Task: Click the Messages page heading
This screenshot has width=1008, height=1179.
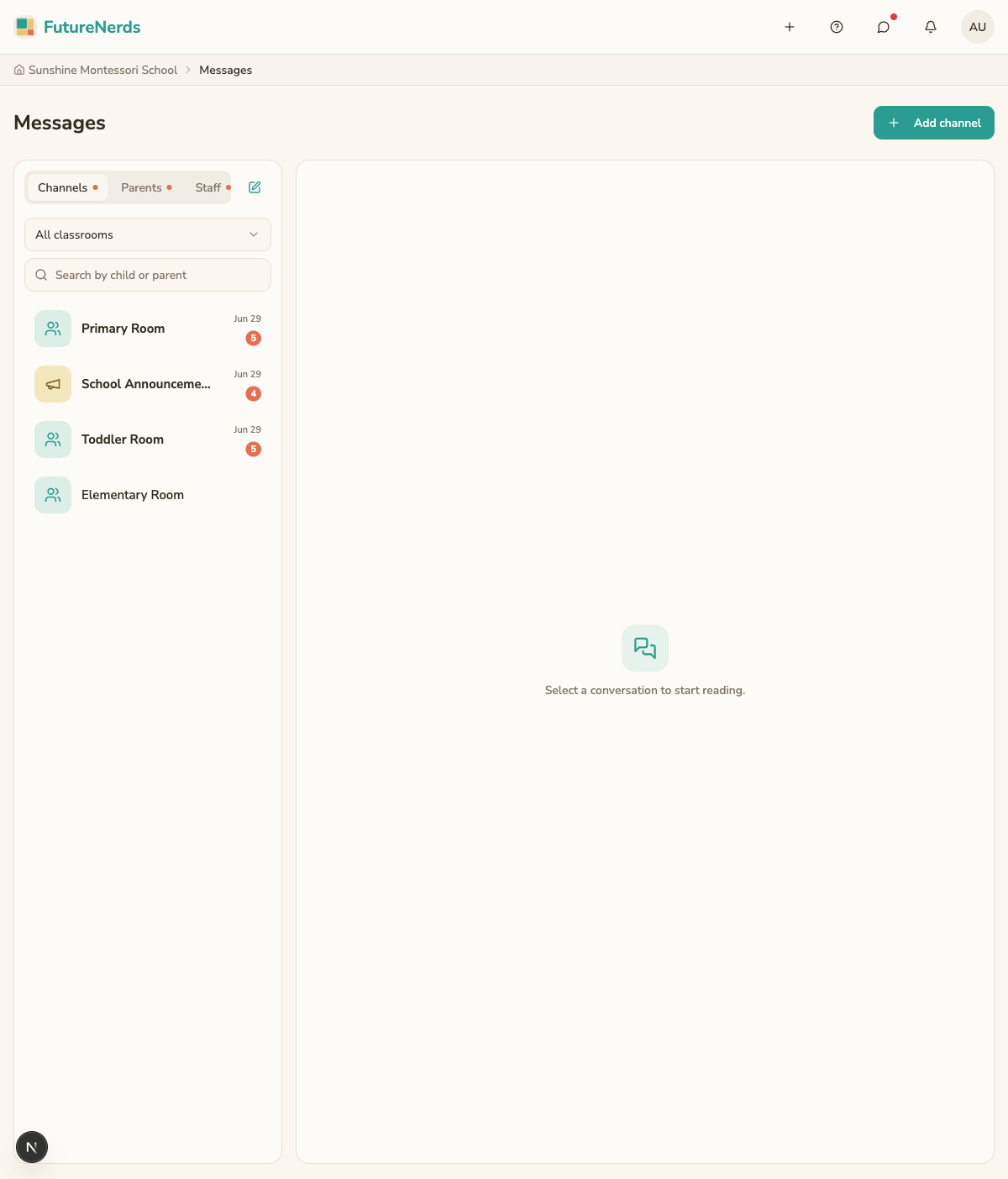Action: click(x=60, y=123)
